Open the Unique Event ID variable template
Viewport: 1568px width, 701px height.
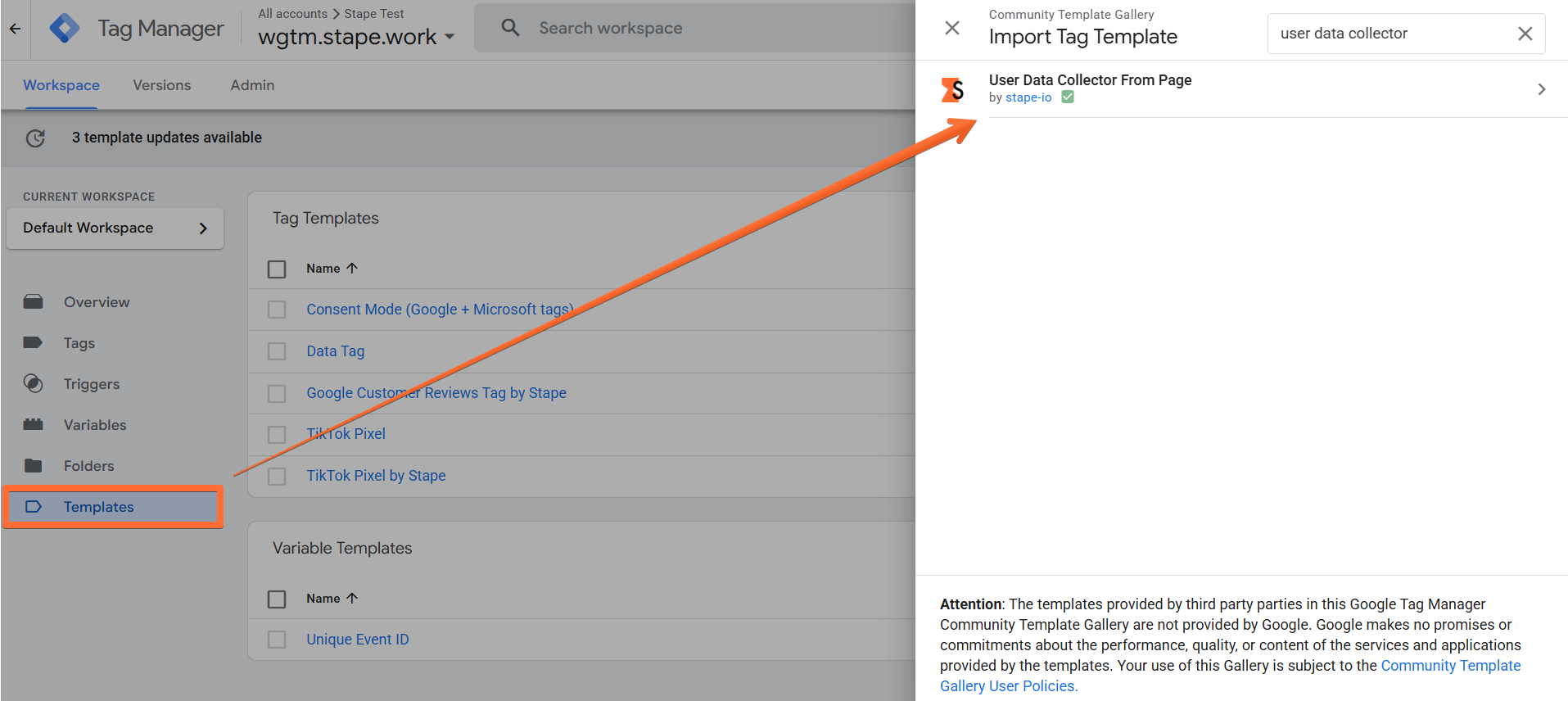358,640
